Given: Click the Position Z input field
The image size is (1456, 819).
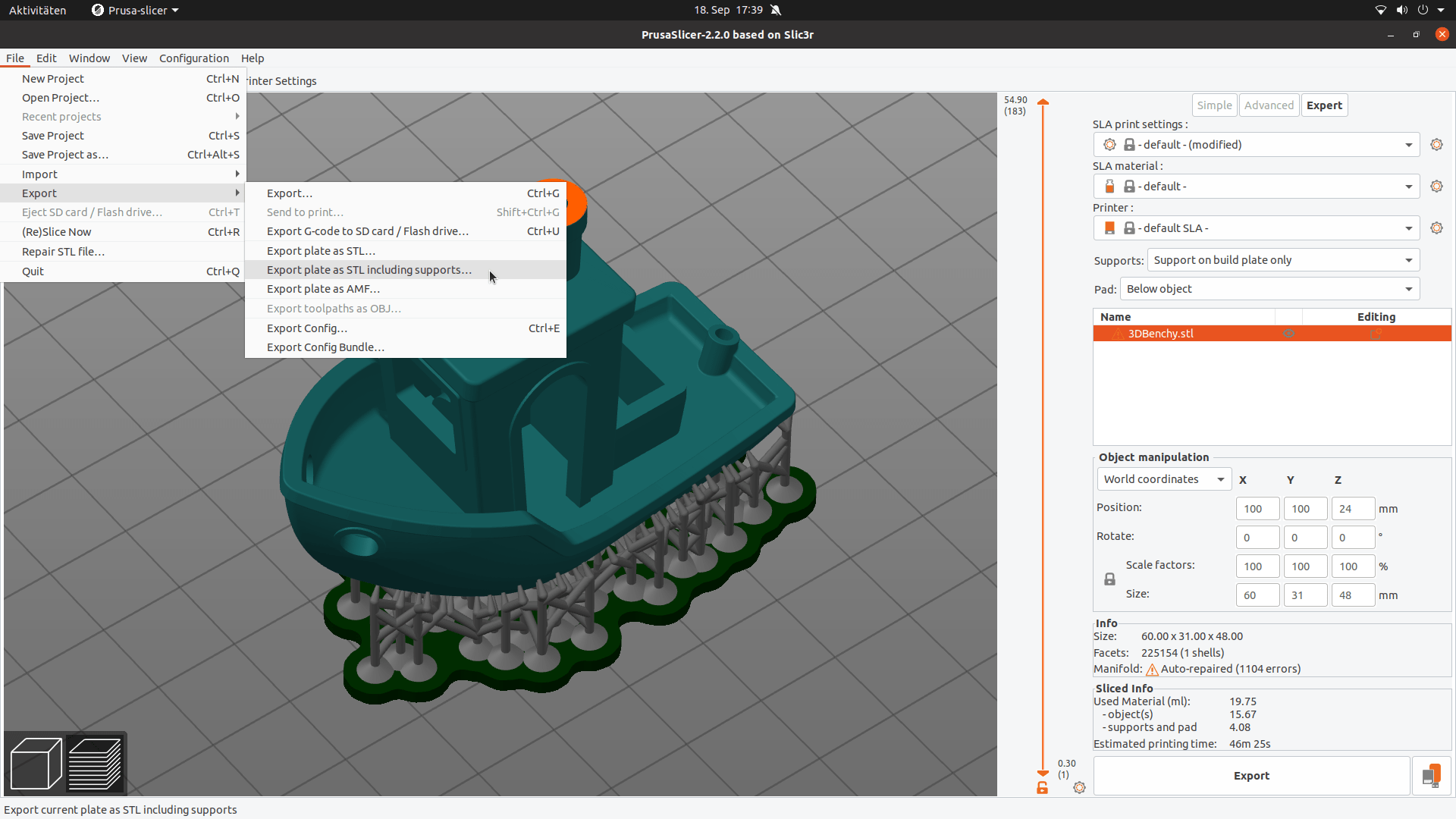Looking at the screenshot, I should point(1352,509).
